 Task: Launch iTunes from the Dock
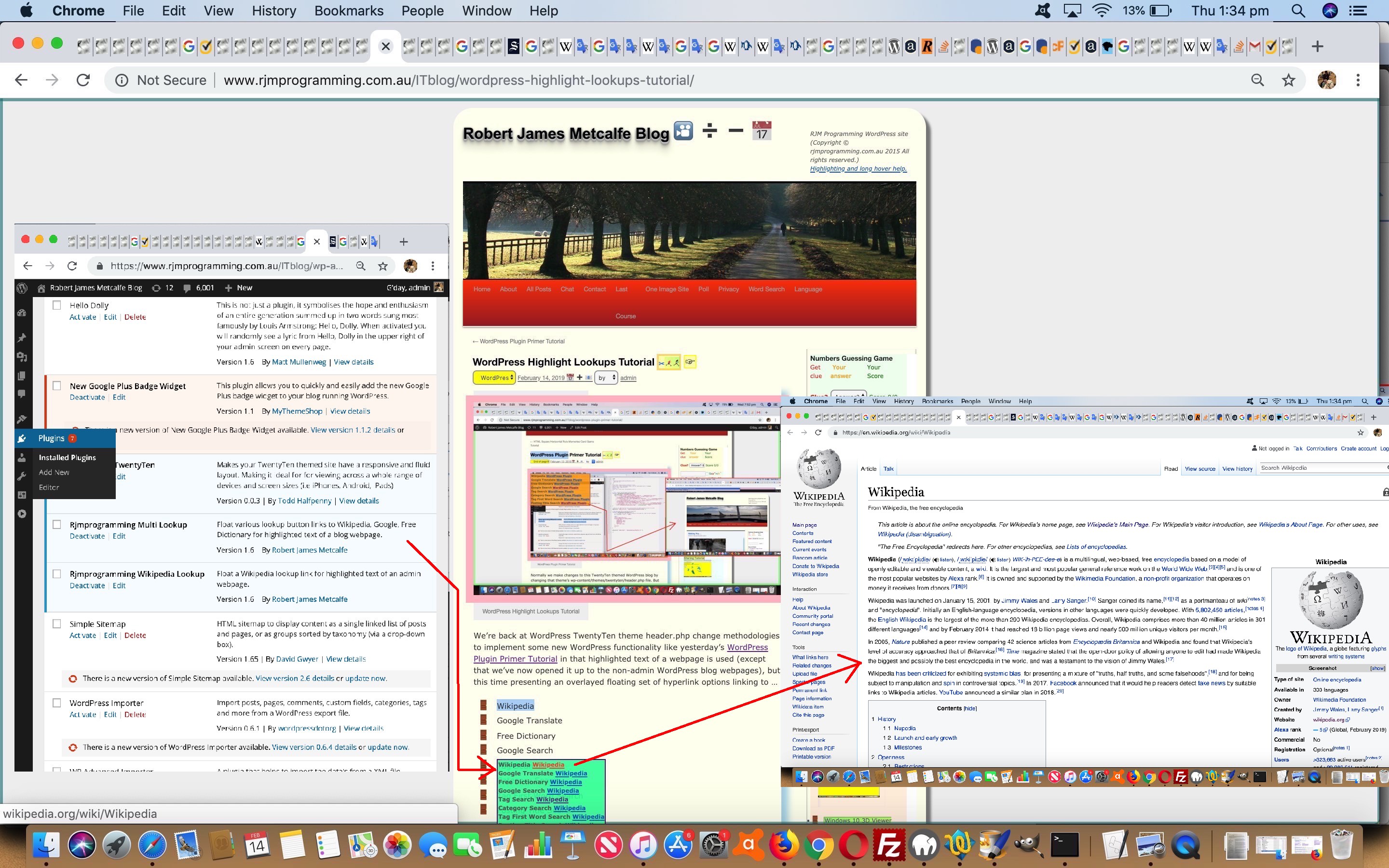tap(643, 844)
